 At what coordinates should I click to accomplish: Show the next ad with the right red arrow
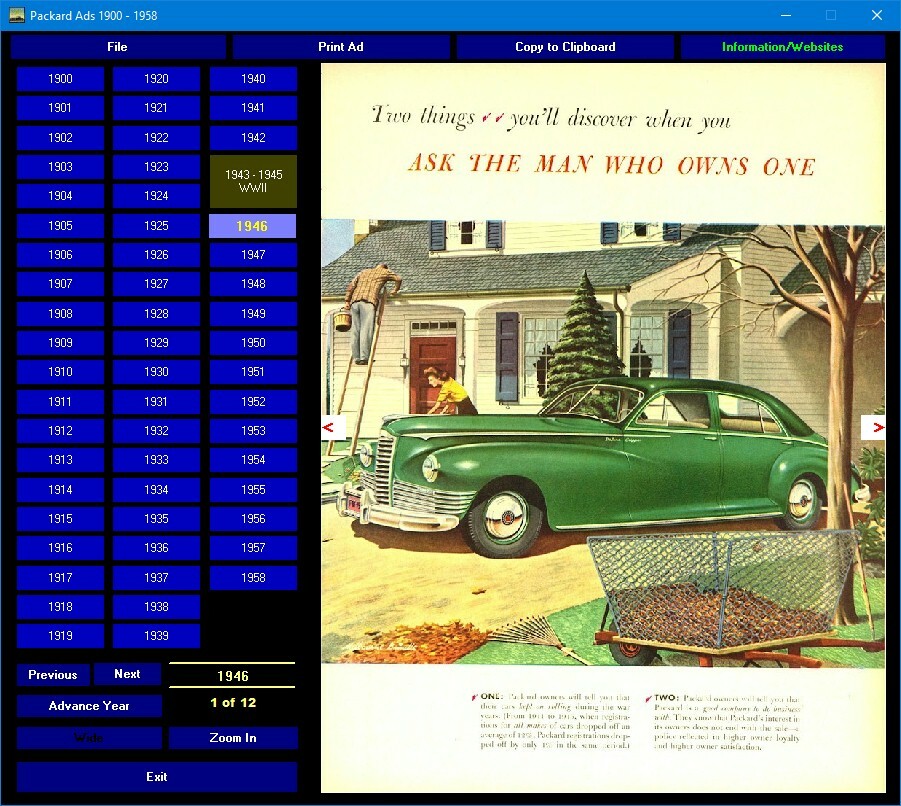873,427
